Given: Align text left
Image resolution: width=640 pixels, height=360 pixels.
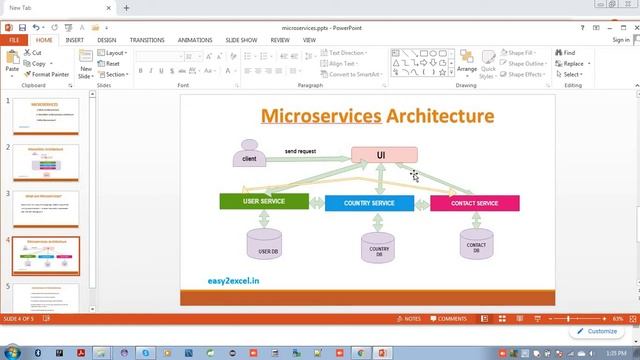Looking at the screenshot, I should pos(248,71).
